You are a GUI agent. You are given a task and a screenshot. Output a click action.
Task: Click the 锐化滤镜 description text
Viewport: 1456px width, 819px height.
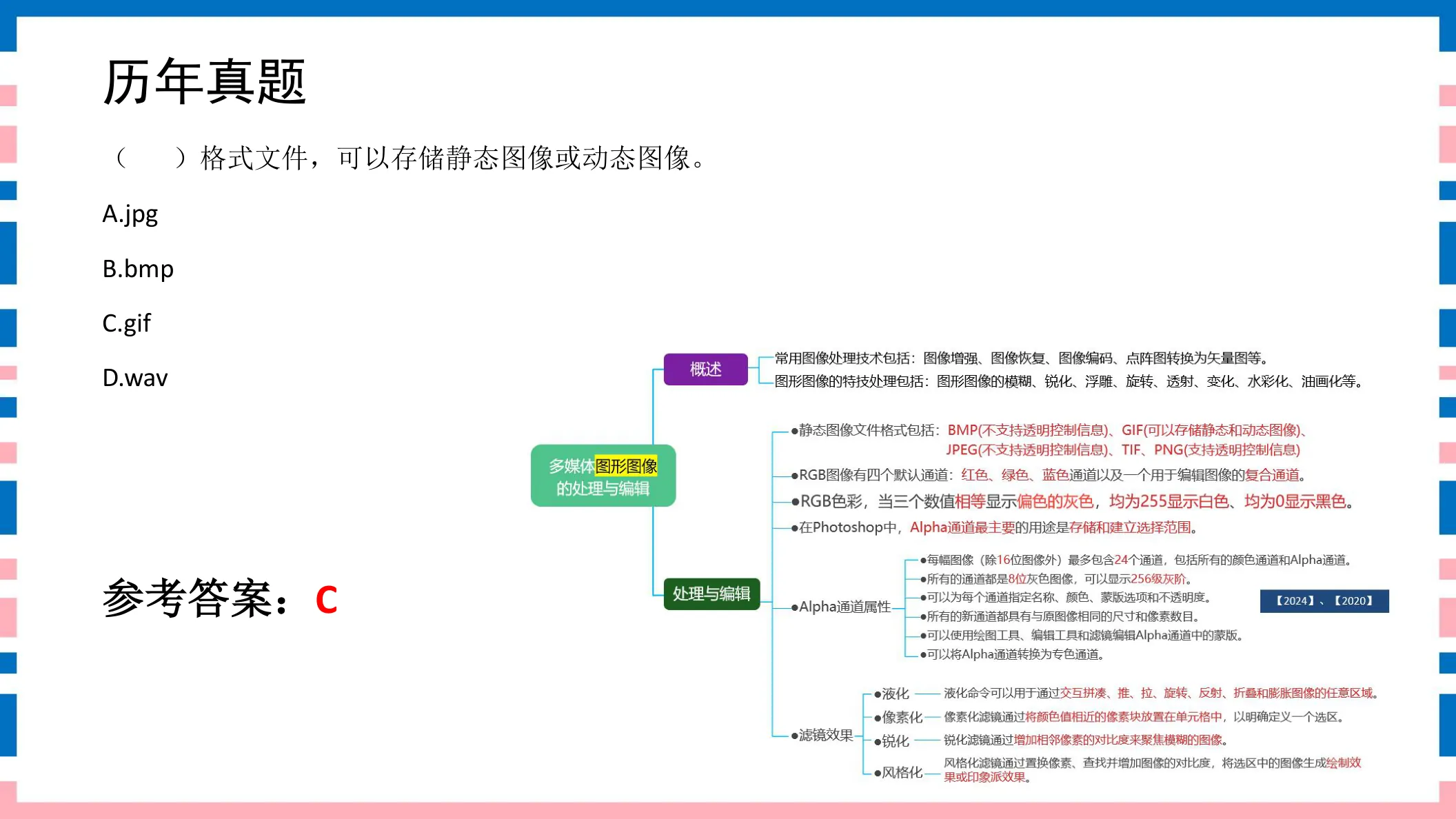click(1086, 740)
